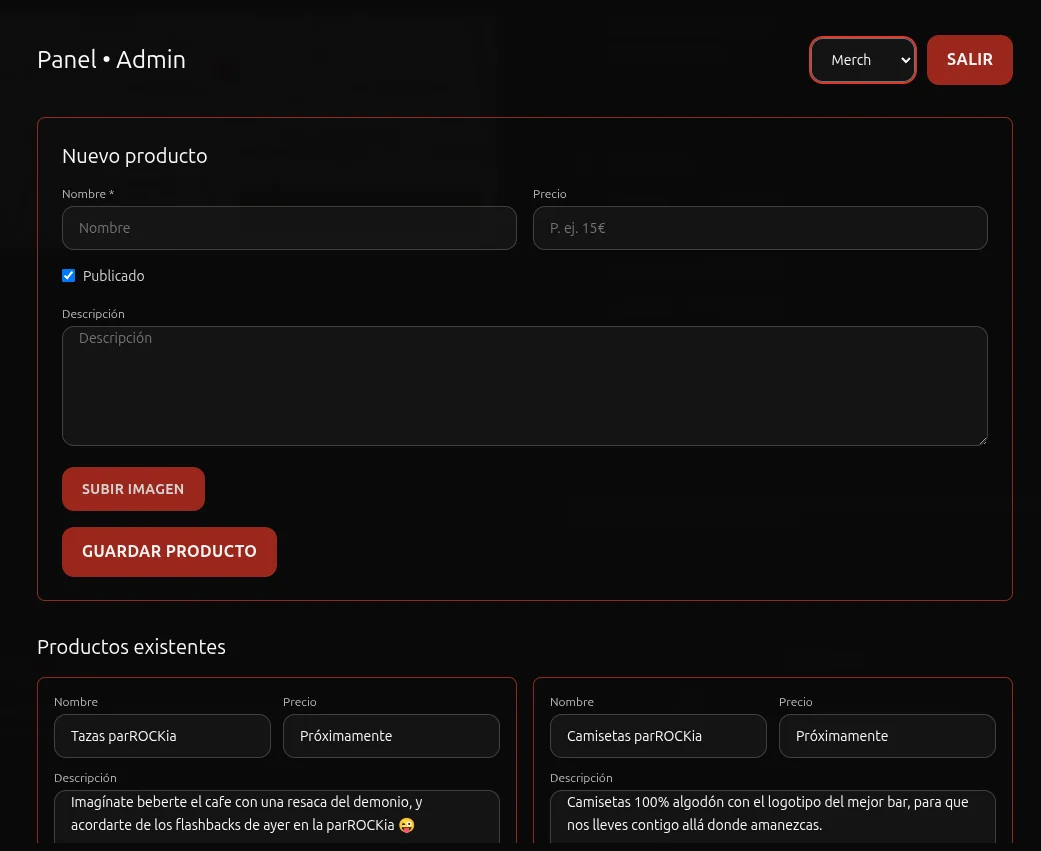Click inside the Descripción textarea

(525, 385)
